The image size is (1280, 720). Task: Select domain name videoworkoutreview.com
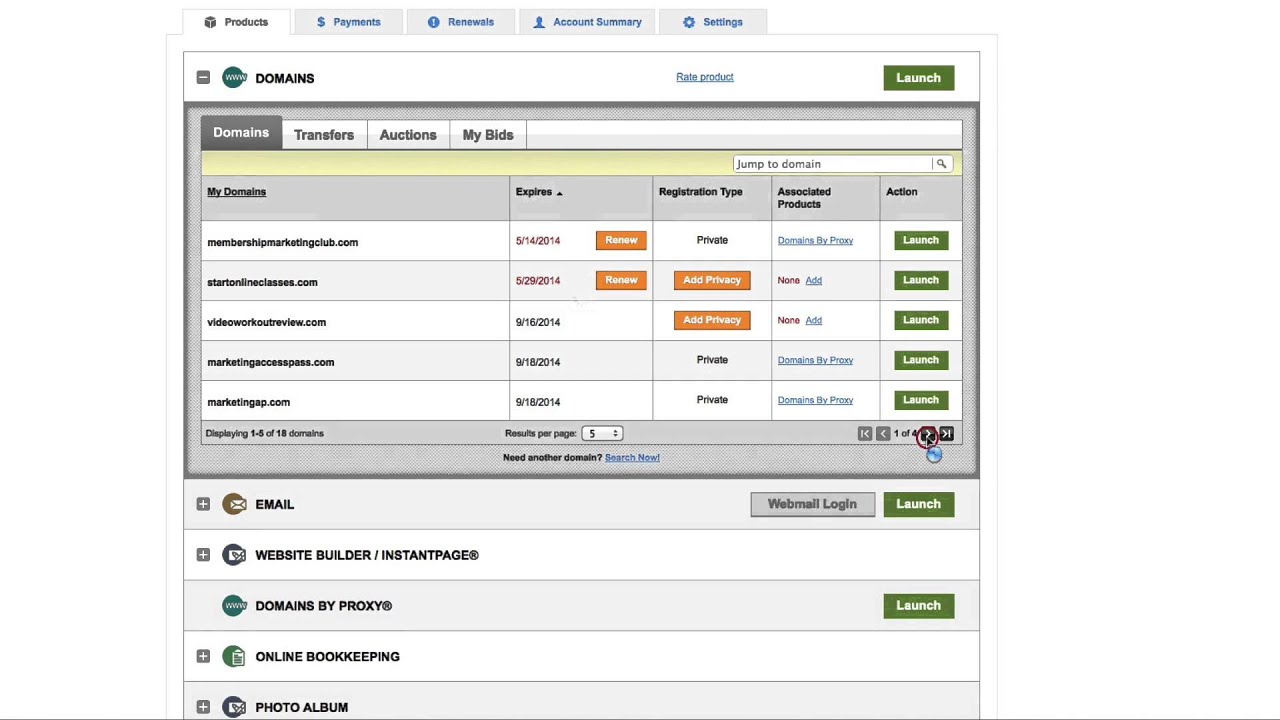[x=267, y=322]
